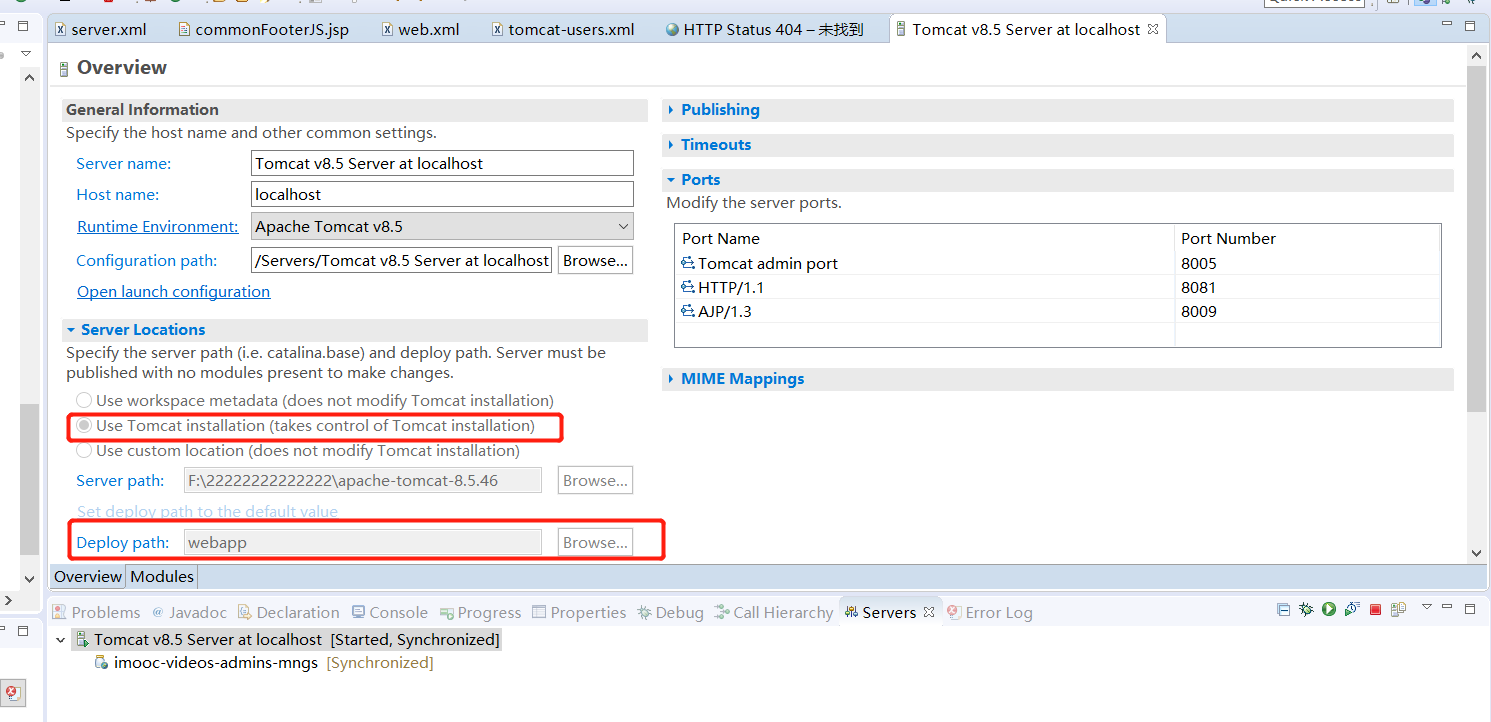The height and width of the screenshot is (722, 1491).
Task: Open the Servers view menu triangle
Action: pyautogui.click(x=1427, y=606)
